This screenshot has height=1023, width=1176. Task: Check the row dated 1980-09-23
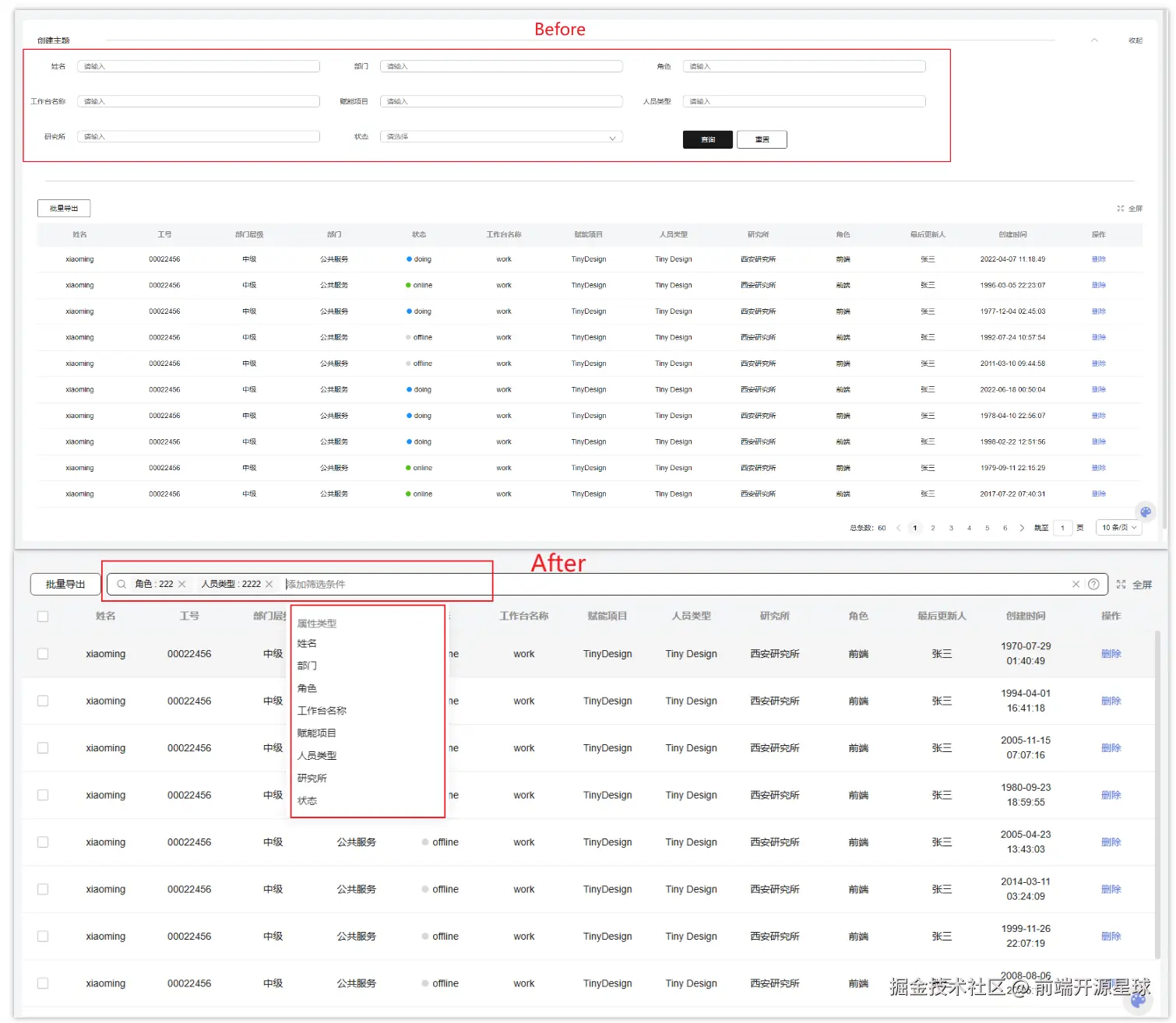pyautogui.click(x=43, y=795)
